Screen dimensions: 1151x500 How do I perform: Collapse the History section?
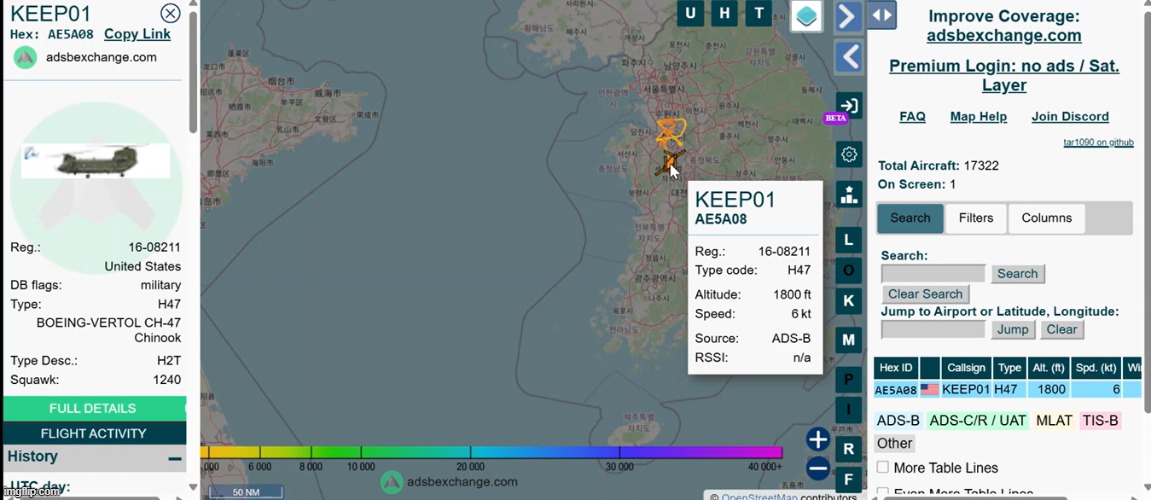tap(175, 458)
